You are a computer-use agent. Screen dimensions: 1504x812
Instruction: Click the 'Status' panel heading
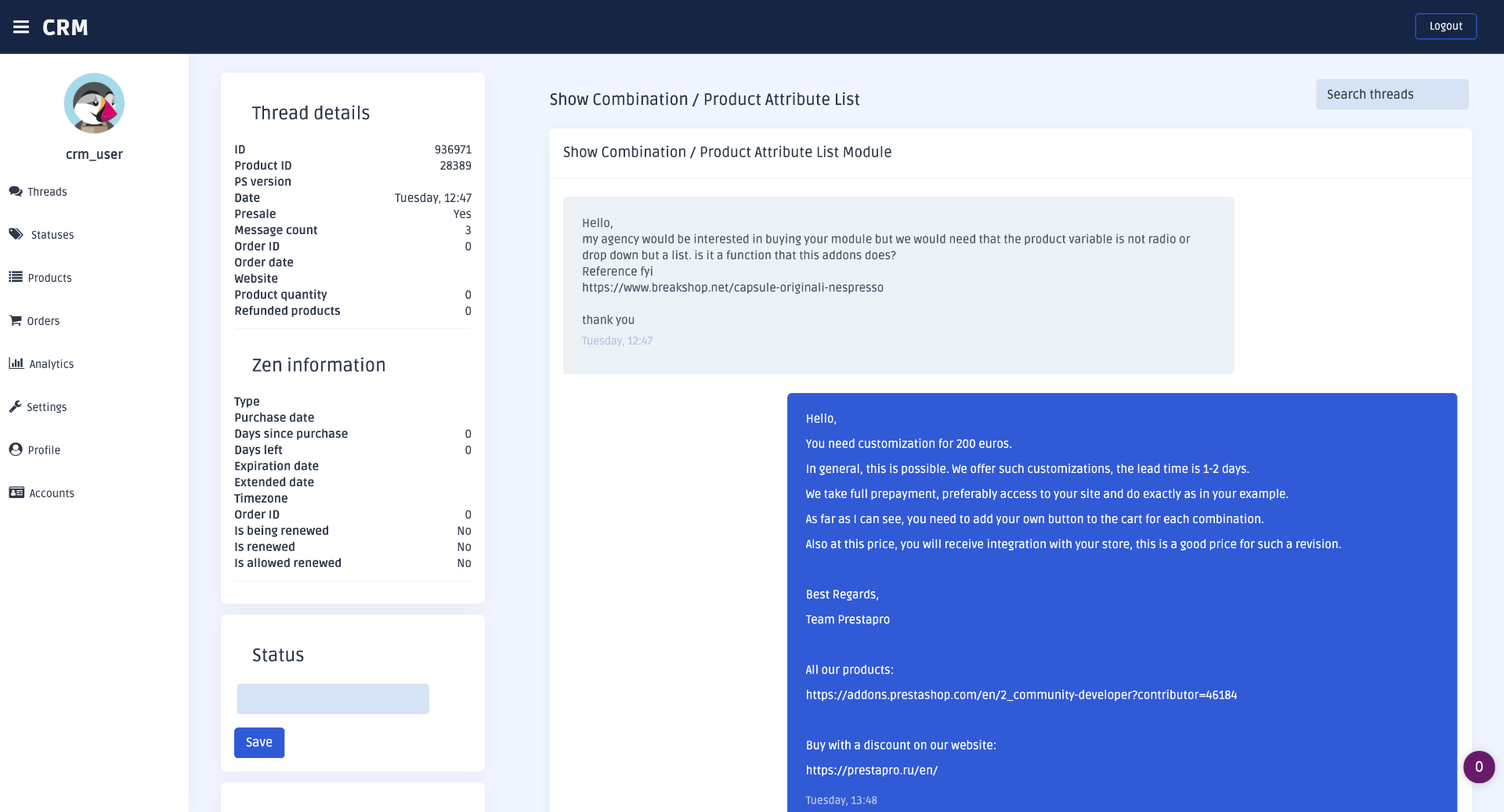pyautogui.click(x=278, y=655)
